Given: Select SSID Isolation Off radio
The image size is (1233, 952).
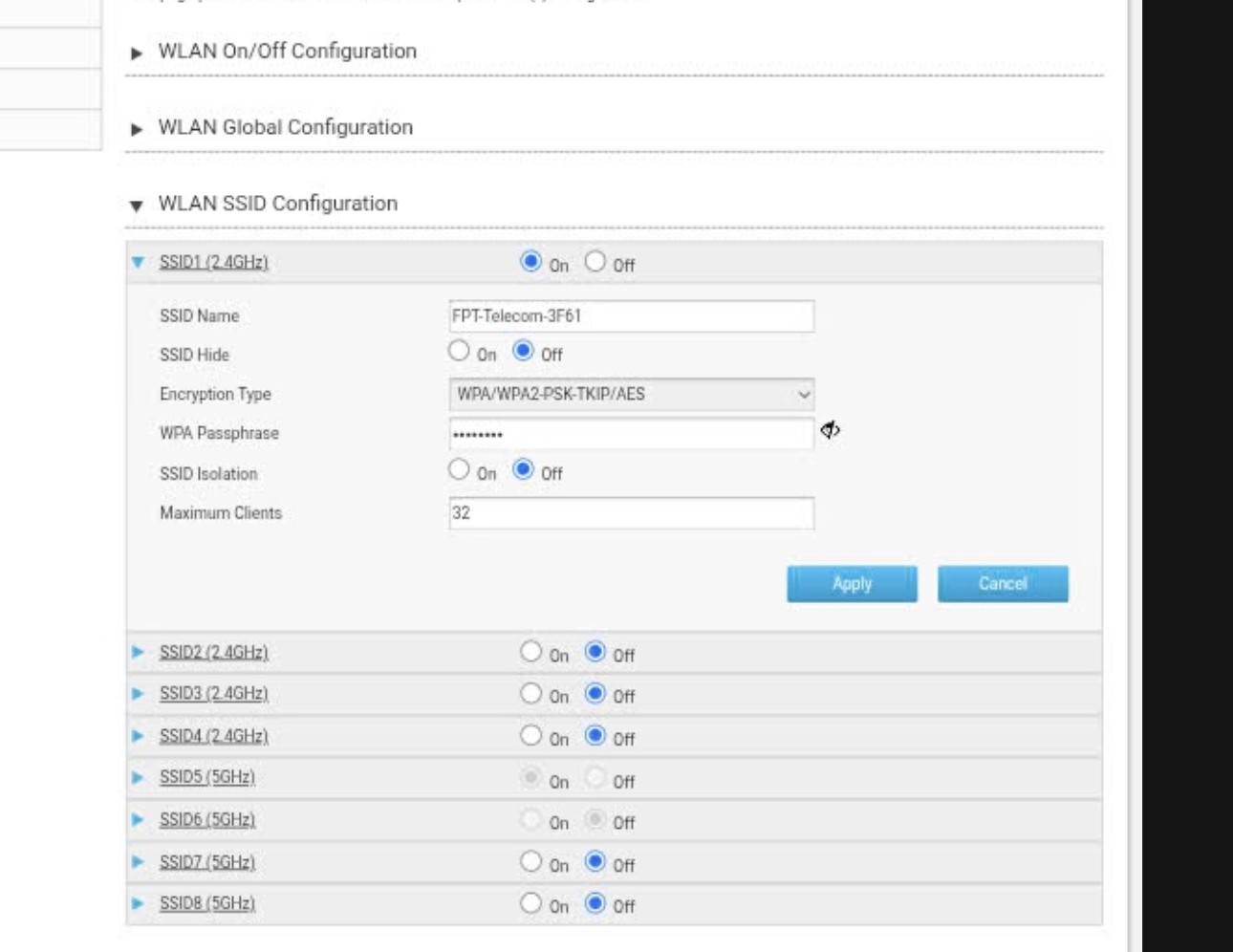Looking at the screenshot, I should [523, 469].
